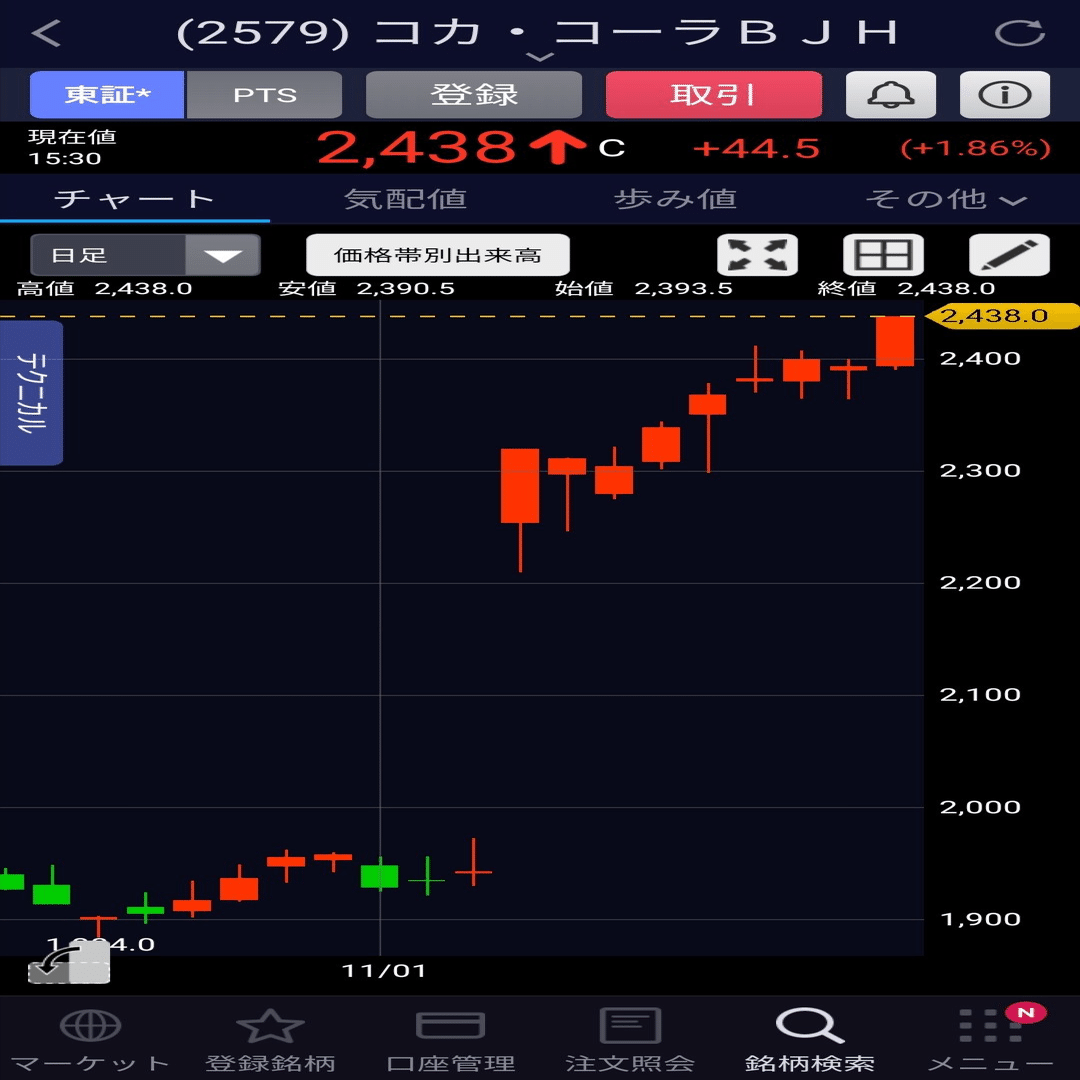Screen dimensions: 1080x1080
Task: Switch to the 気配値 tab
Action: [x=405, y=199]
